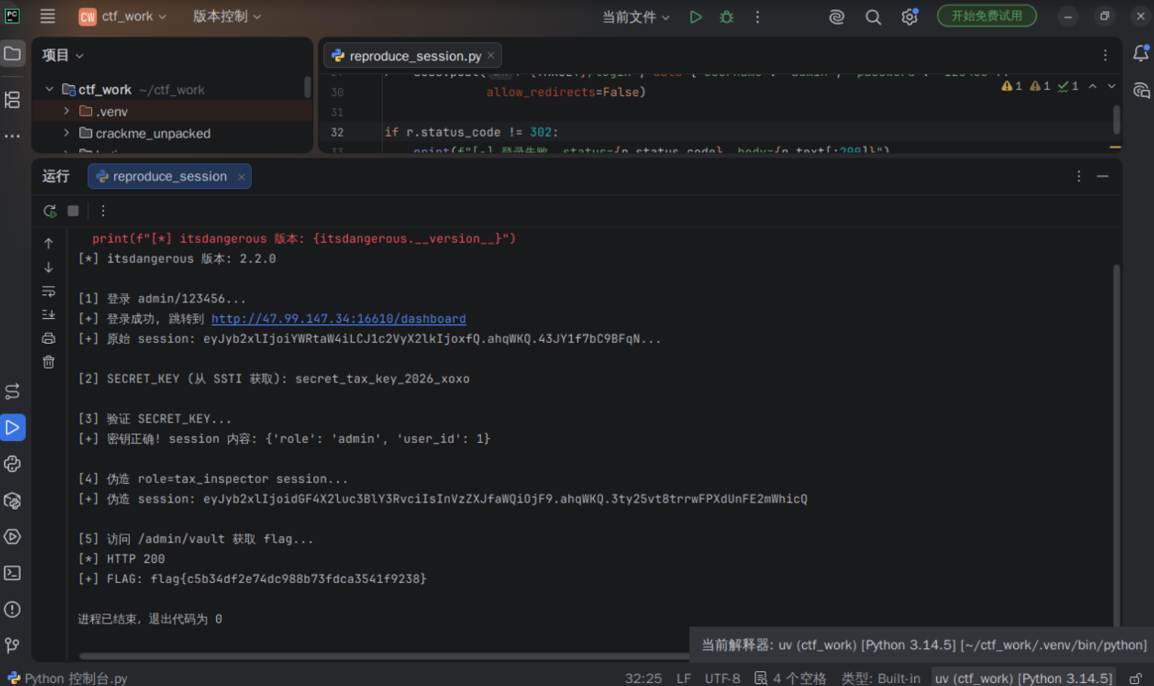Viewport: 1154px width, 686px height.
Task: Open the main hamburger menu
Action: (x=47, y=16)
